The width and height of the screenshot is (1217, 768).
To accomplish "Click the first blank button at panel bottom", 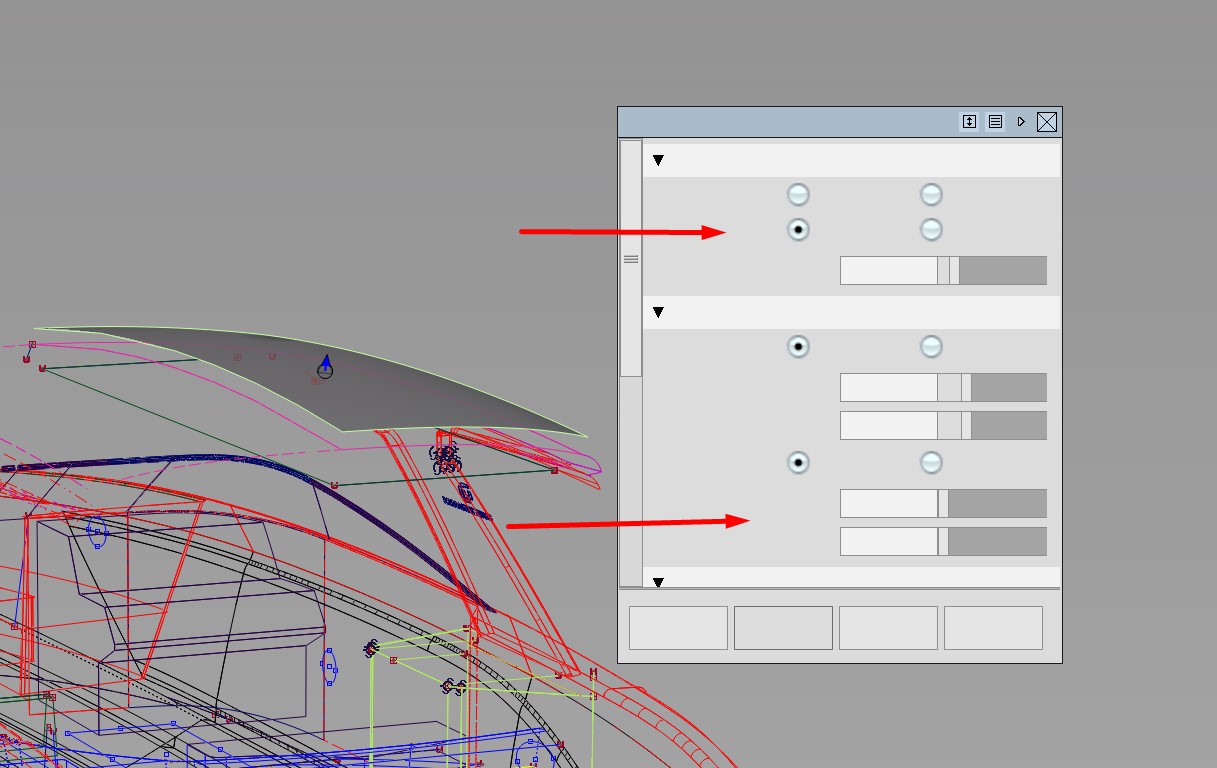I will click(x=678, y=627).
